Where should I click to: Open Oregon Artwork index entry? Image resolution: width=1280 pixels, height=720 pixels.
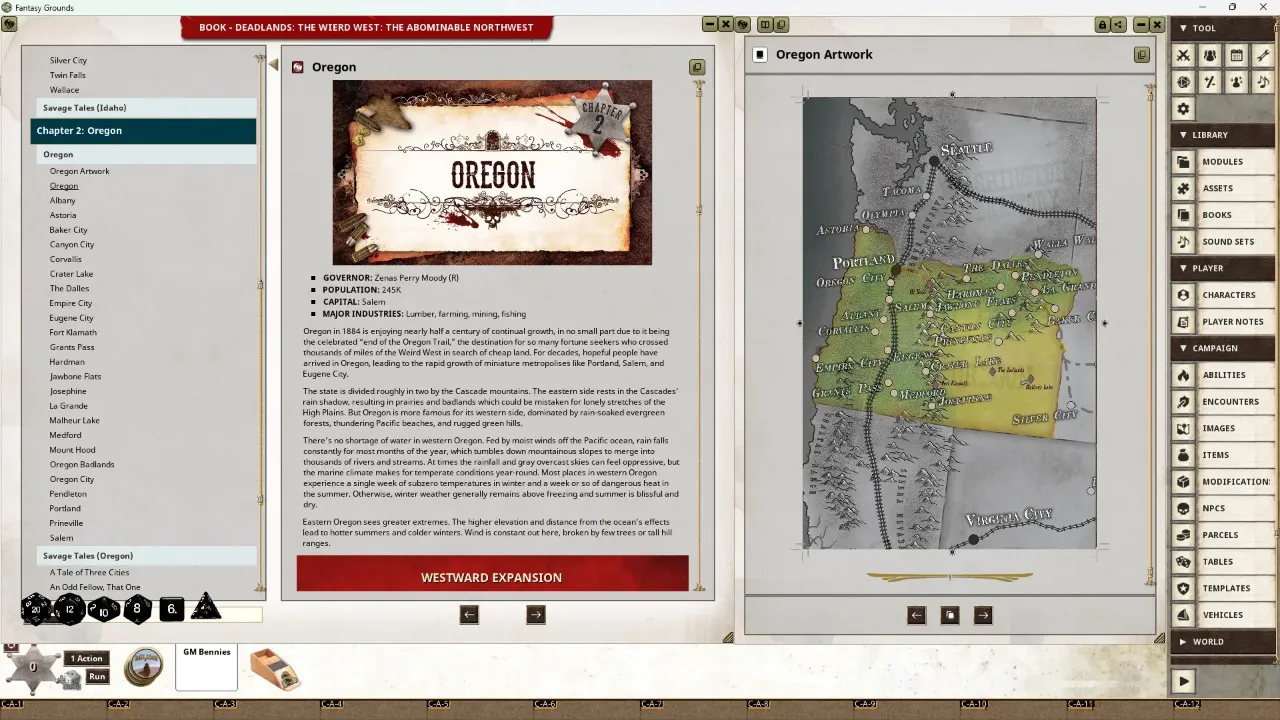pyautogui.click(x=80, y=171)
